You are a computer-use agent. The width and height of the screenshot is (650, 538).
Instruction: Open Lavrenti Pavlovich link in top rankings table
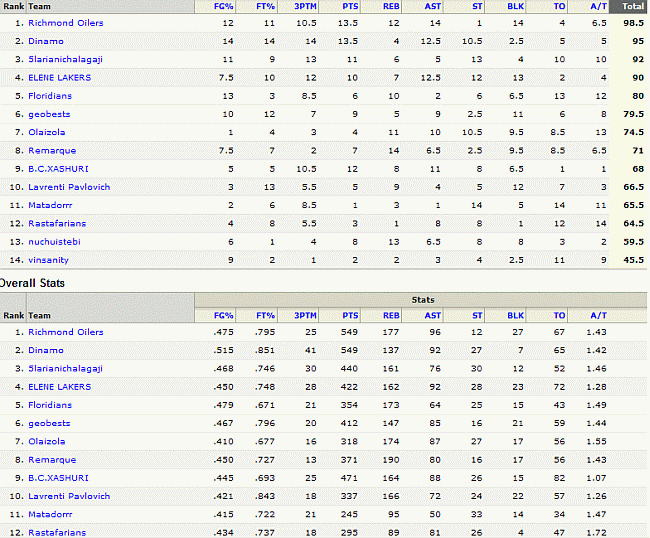pos(69,187)
